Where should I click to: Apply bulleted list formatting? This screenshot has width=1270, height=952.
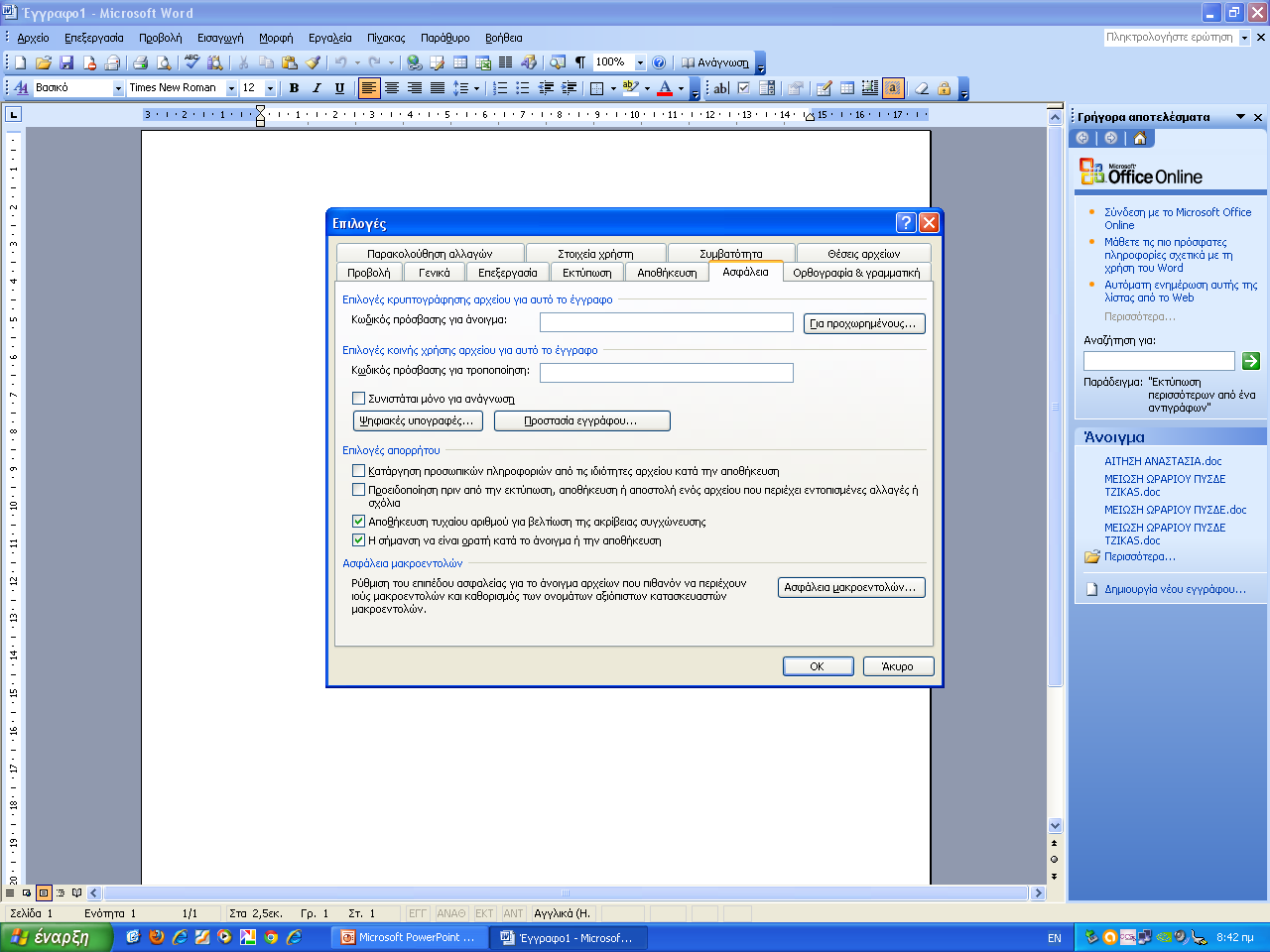(x=523, y=88)
